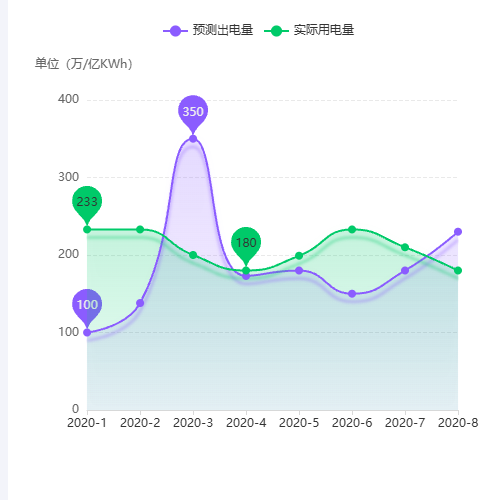This screenshot has height=500, width=500.
Task: Click the 2020-7 x-axis label
Action: coord(405,423)
